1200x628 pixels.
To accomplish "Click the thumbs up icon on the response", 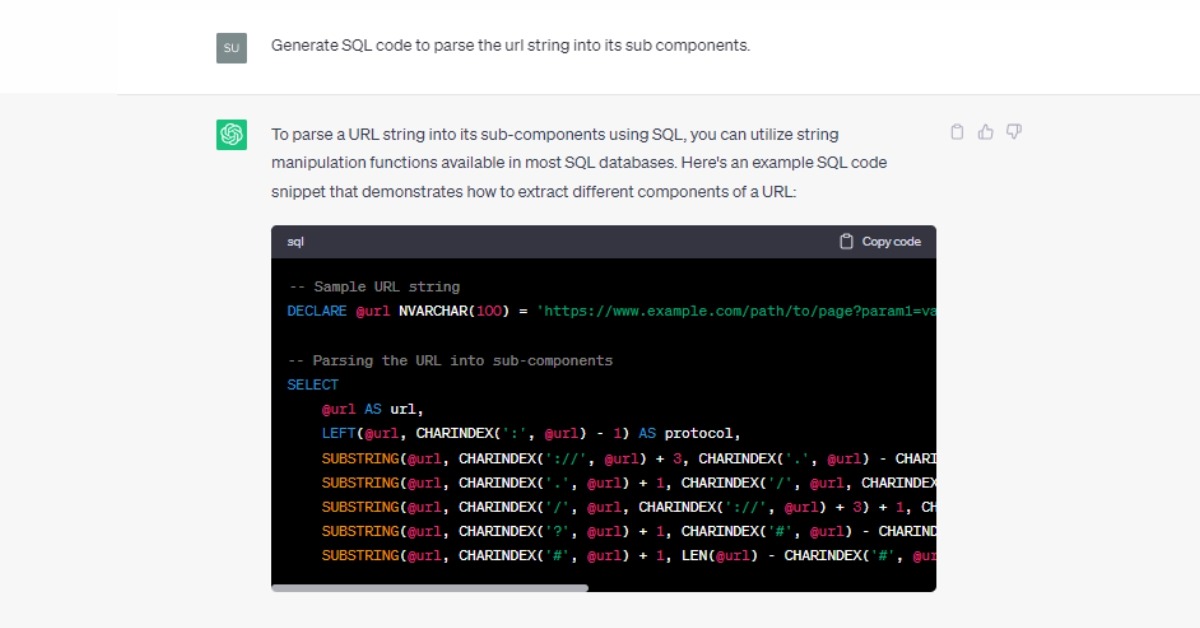I will (x=986, y=132).
